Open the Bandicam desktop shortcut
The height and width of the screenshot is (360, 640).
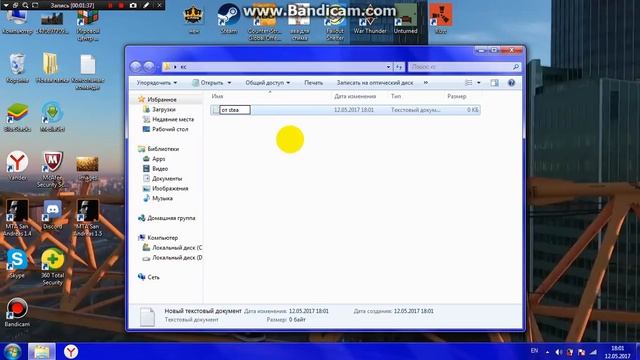pyautogui.click(x=17, y=313)
